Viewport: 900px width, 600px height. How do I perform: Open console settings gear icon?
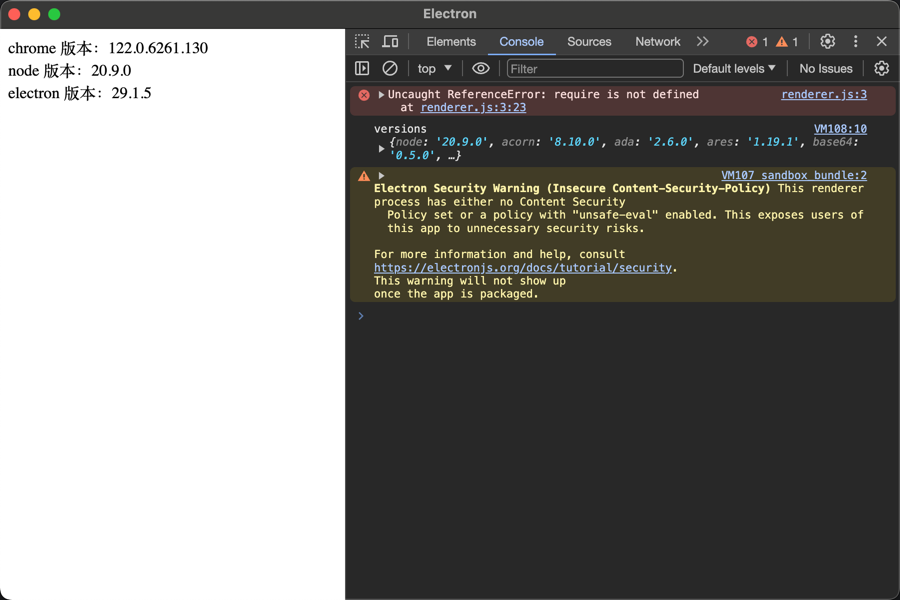pos(881,68)
